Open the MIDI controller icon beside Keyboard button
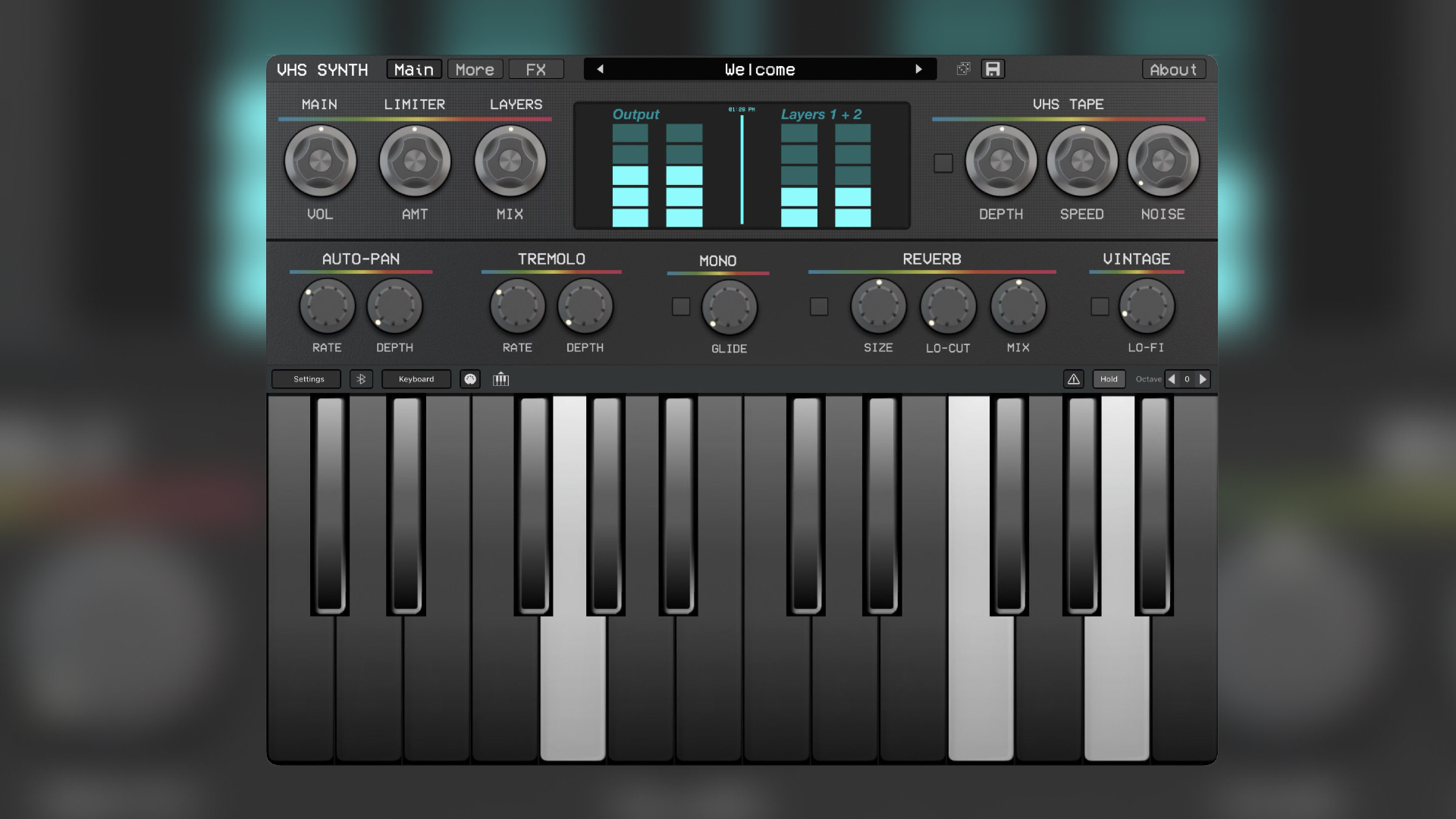1456x819 pixels. [470, 379]
